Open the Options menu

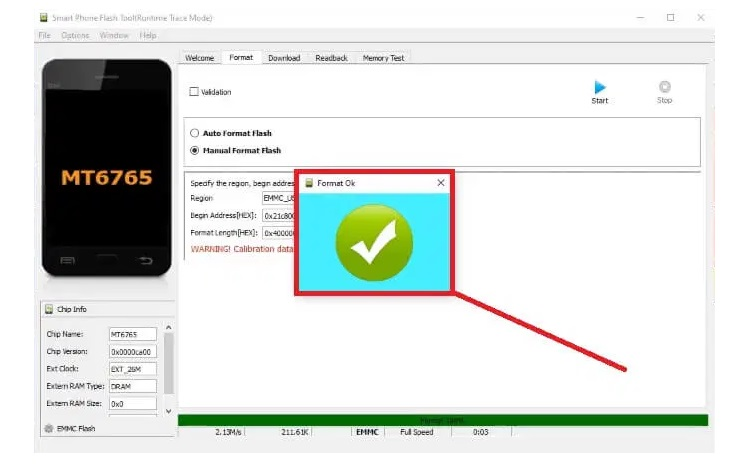pos(75,35)
